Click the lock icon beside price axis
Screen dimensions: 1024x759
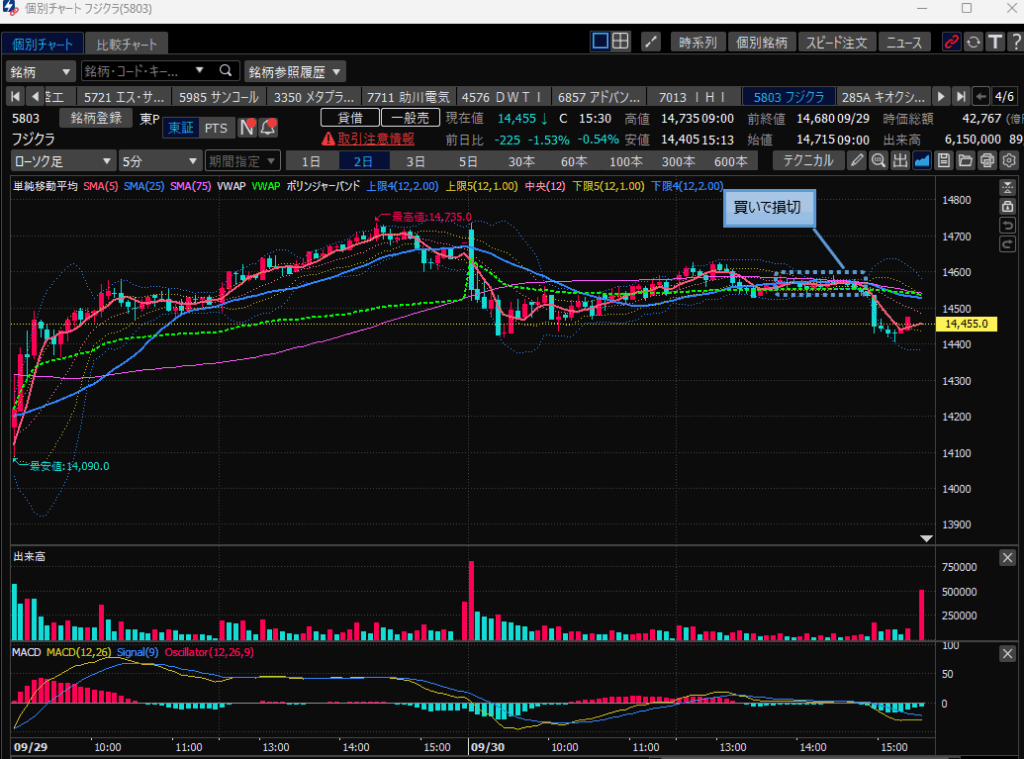coord(1007,206)
